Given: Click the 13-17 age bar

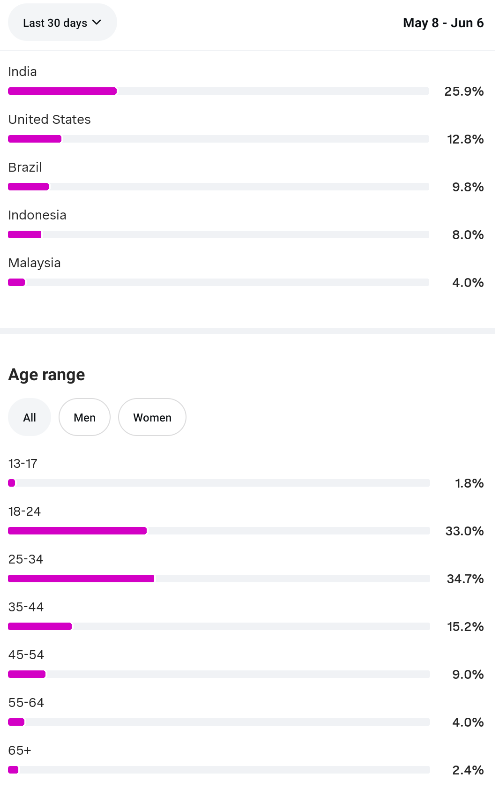Looking at the screenshot, I should click(219, 483).
